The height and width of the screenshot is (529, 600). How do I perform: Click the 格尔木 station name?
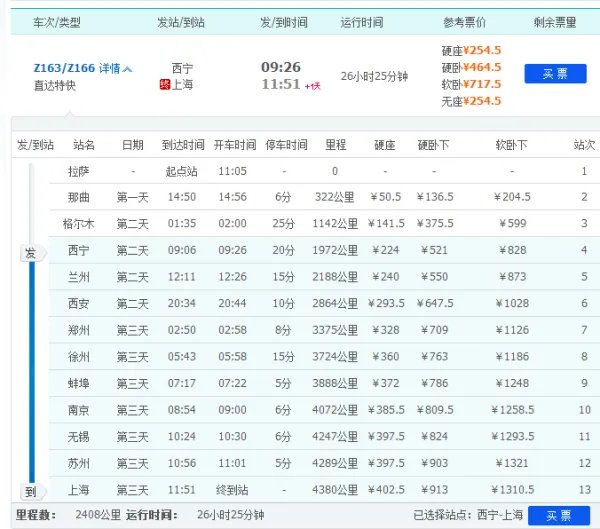click(78, 224)
